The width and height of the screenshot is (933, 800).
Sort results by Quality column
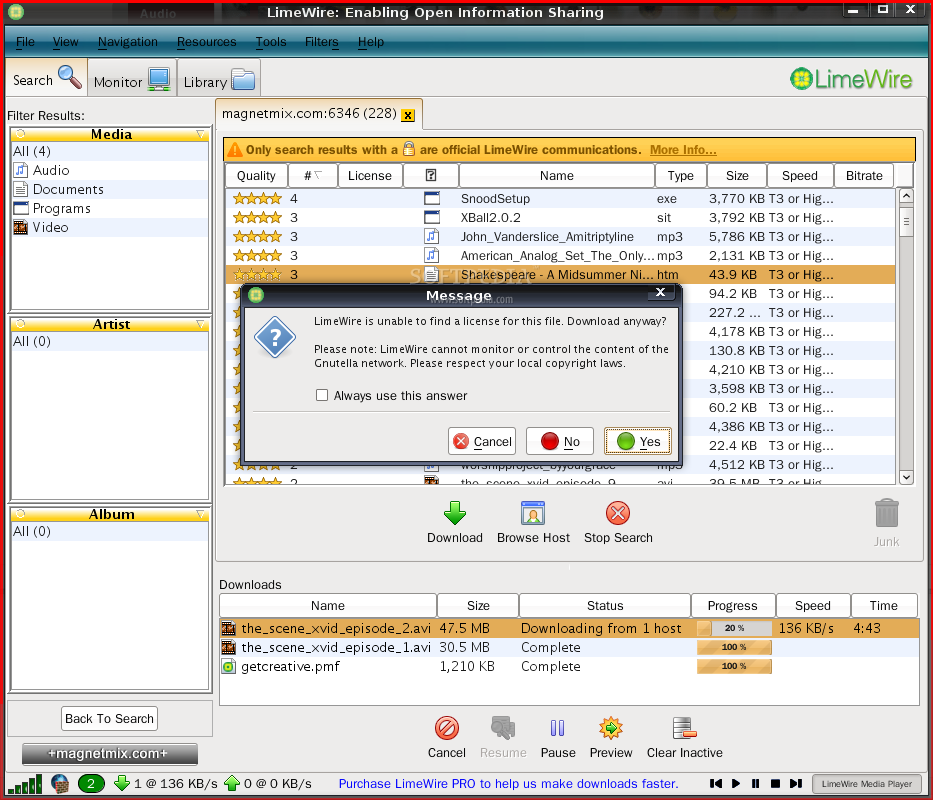coord(256,176)
